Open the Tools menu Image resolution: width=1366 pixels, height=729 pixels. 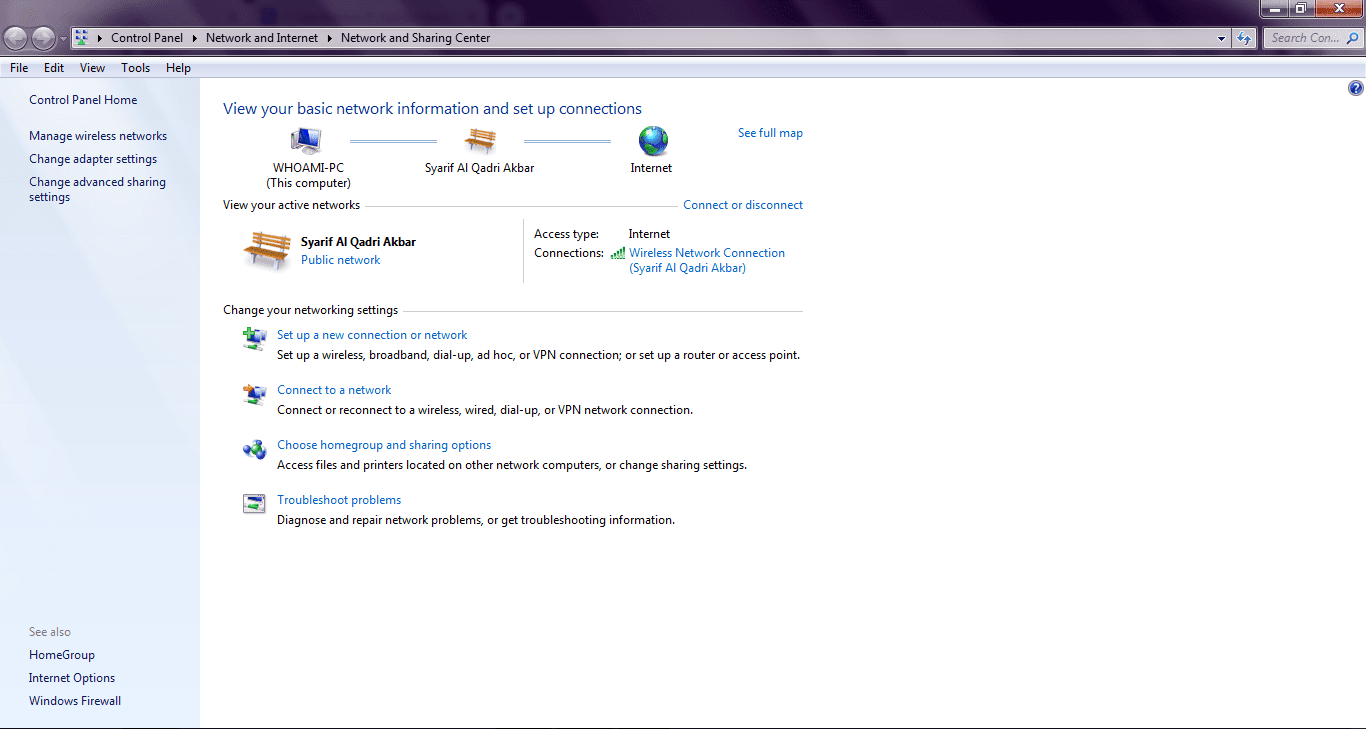point(135,68)
